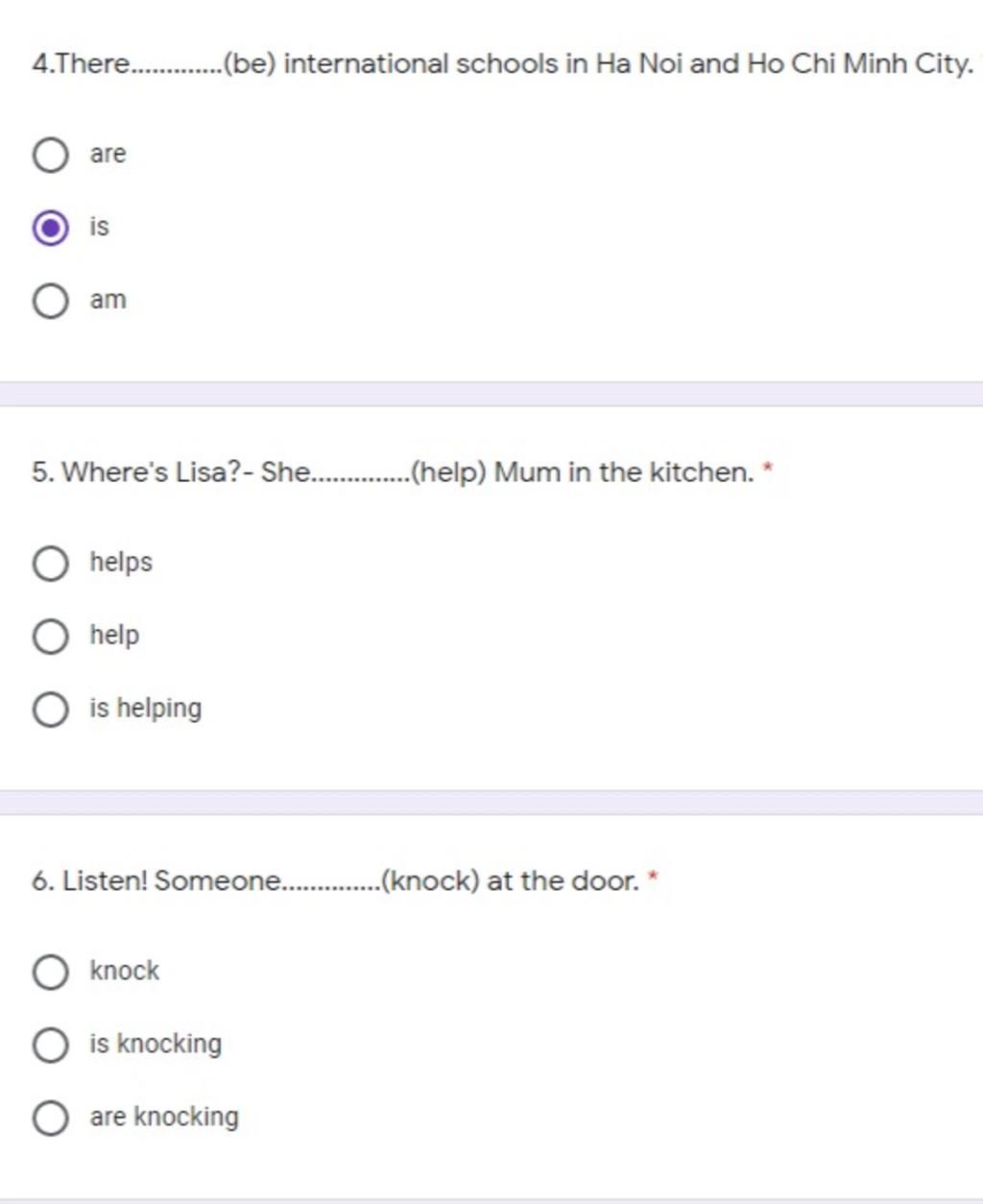
Task: Click the 'are' answer label text
Action: click(108, 154)
